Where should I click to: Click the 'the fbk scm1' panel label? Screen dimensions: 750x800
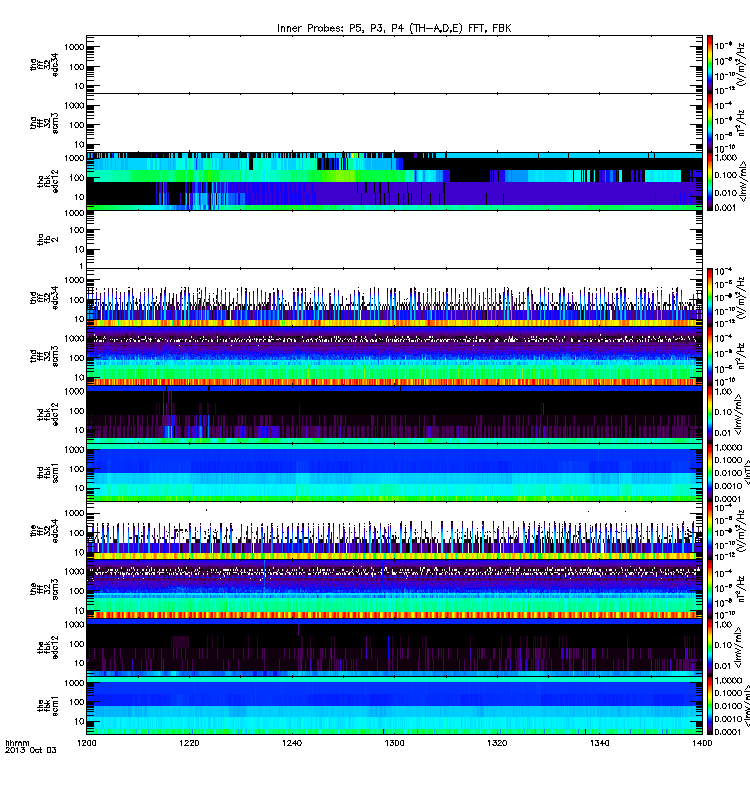(x=48, y=705)
